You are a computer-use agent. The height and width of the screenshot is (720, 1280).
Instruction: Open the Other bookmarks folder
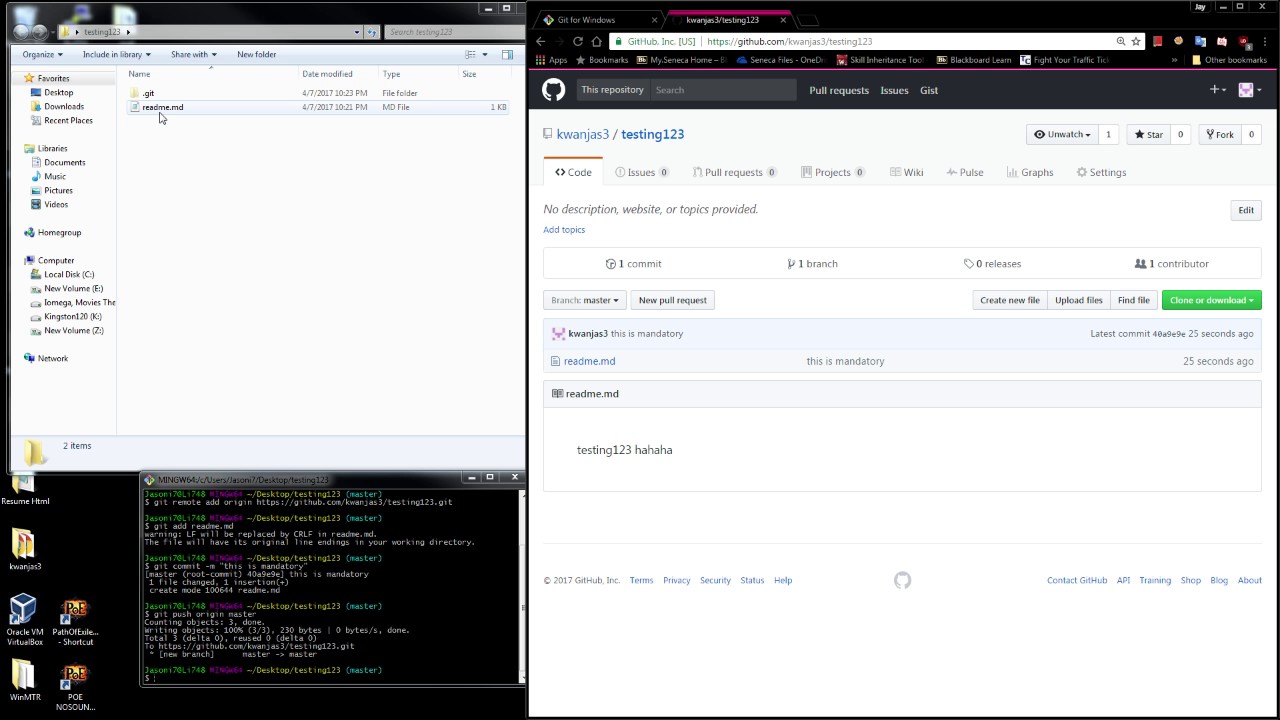pos(1229,60)
